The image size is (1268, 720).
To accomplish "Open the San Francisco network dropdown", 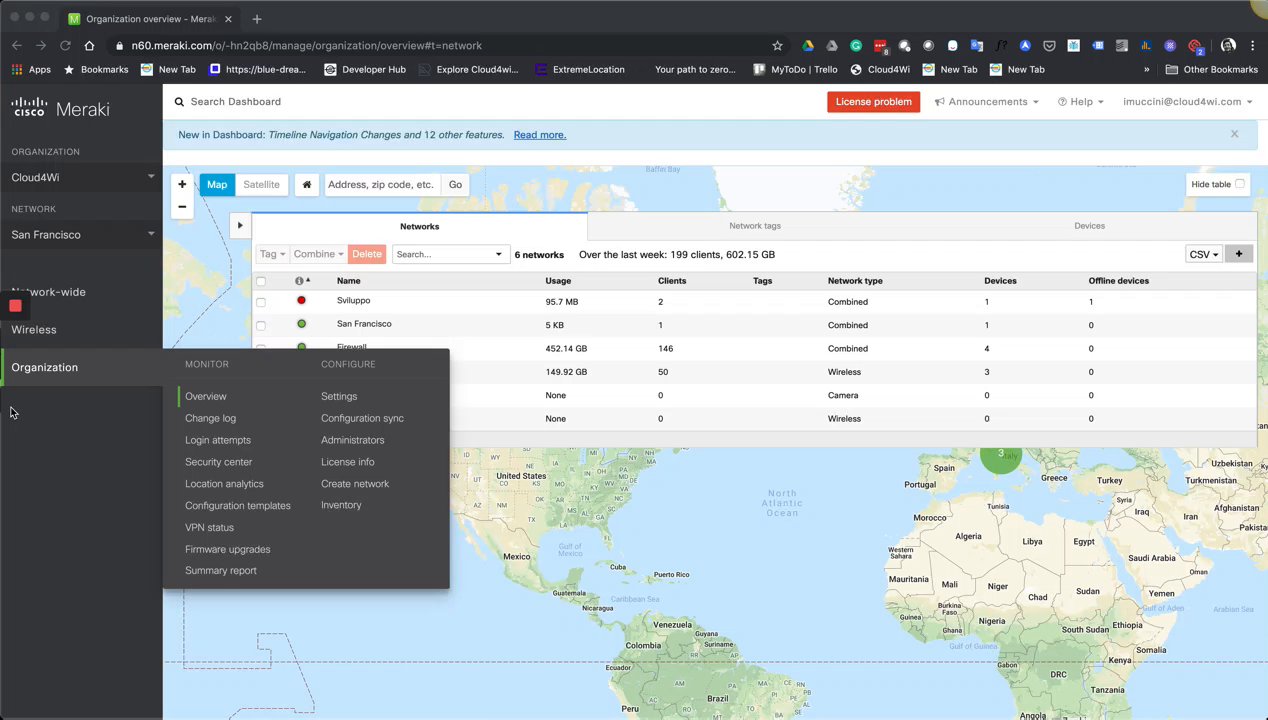I will point(82,234).
